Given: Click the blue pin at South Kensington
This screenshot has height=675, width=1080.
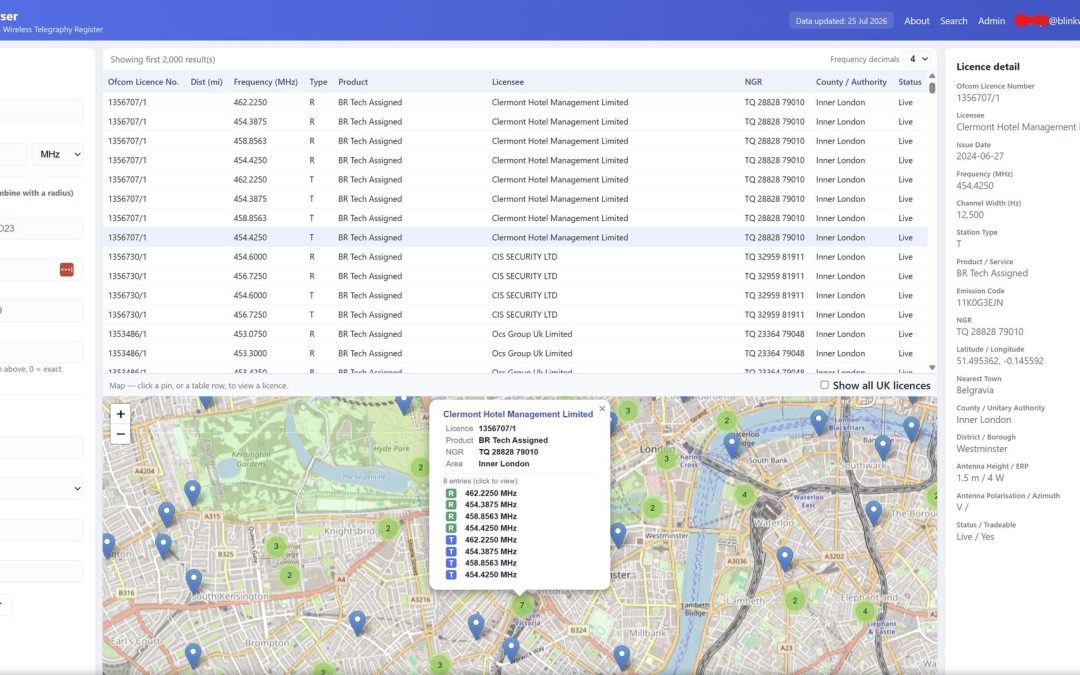Looking at the screenshot, I should [x=194, y=581].
